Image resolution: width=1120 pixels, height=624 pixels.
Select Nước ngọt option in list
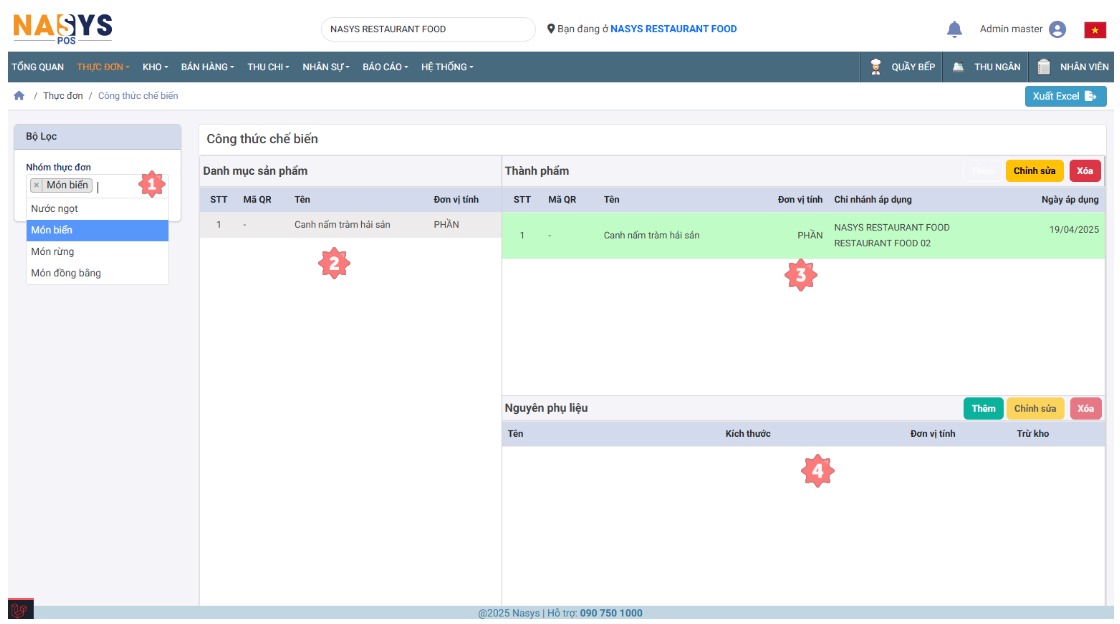pos(55,209)
